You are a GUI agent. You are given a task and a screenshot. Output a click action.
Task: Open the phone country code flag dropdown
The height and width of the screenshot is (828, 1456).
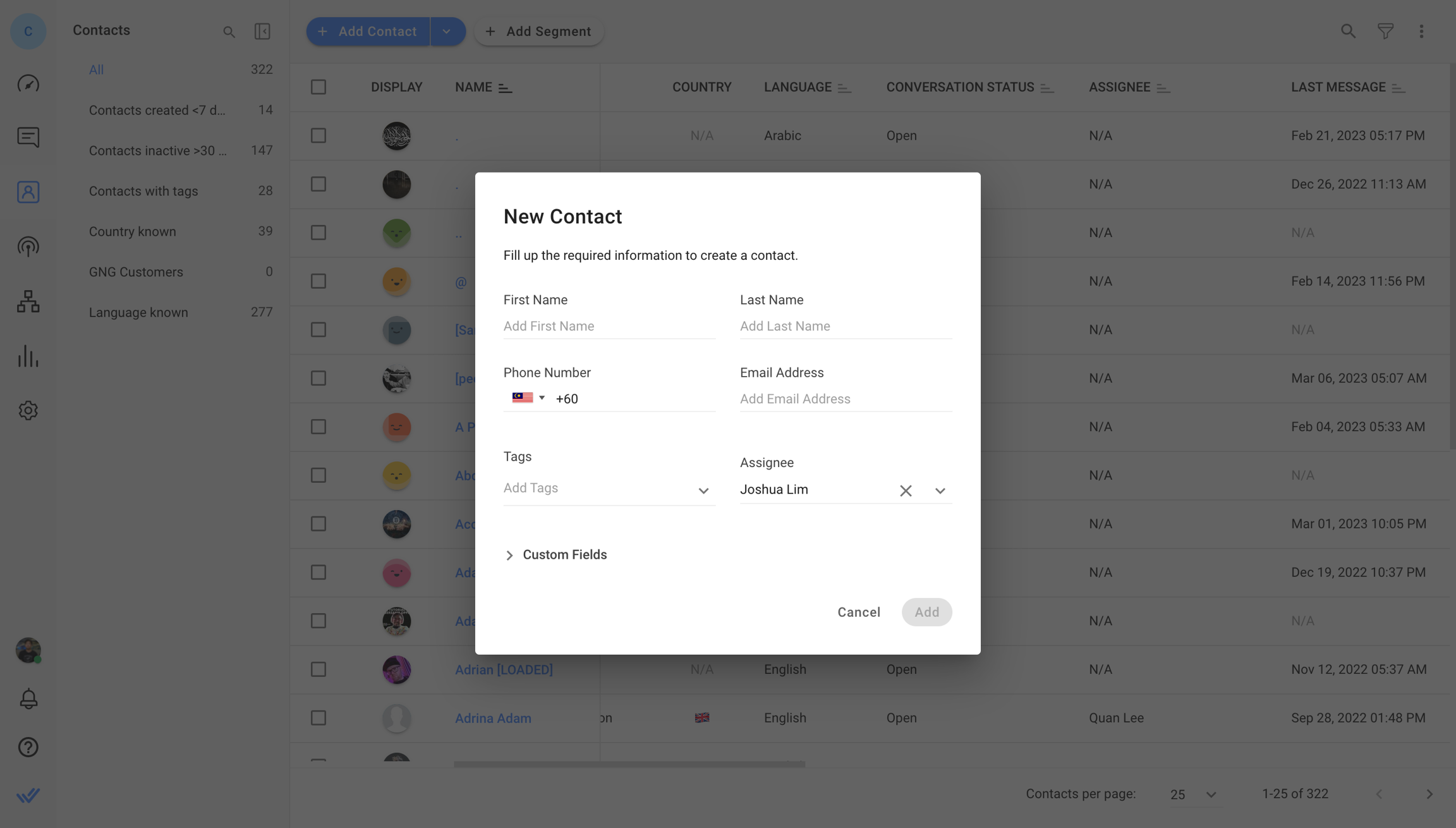click(528, 398)
